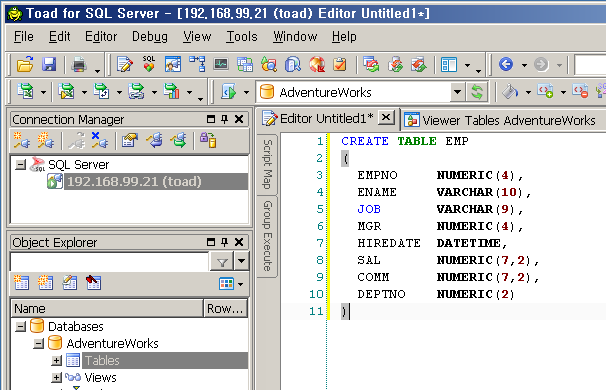Image resolution: width=606 pixels, height=390 pixels.
Task: Click the first Excel export icon in second toolbar
Action: tap(26, 92)
